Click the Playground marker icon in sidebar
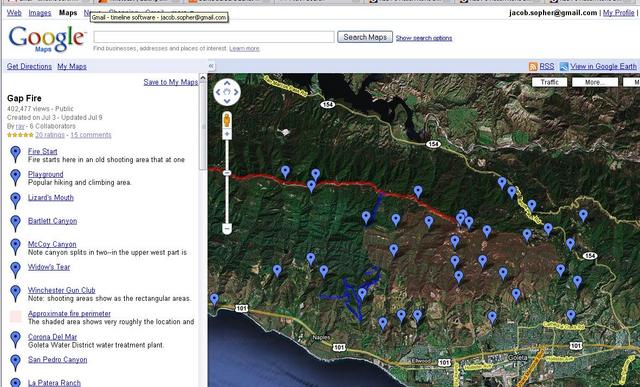 click(x=15, y=177)
